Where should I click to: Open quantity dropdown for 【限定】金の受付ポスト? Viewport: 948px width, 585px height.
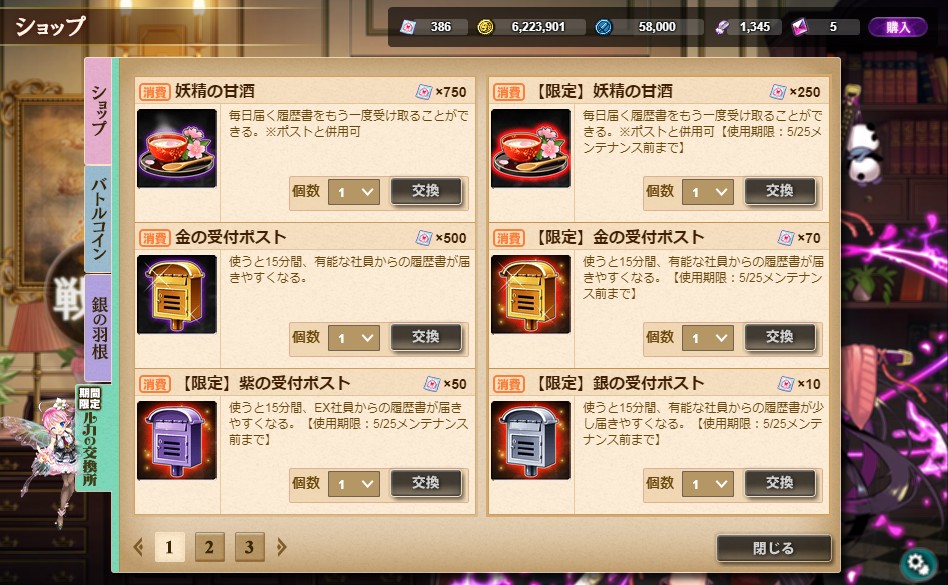tap(707, 338)
